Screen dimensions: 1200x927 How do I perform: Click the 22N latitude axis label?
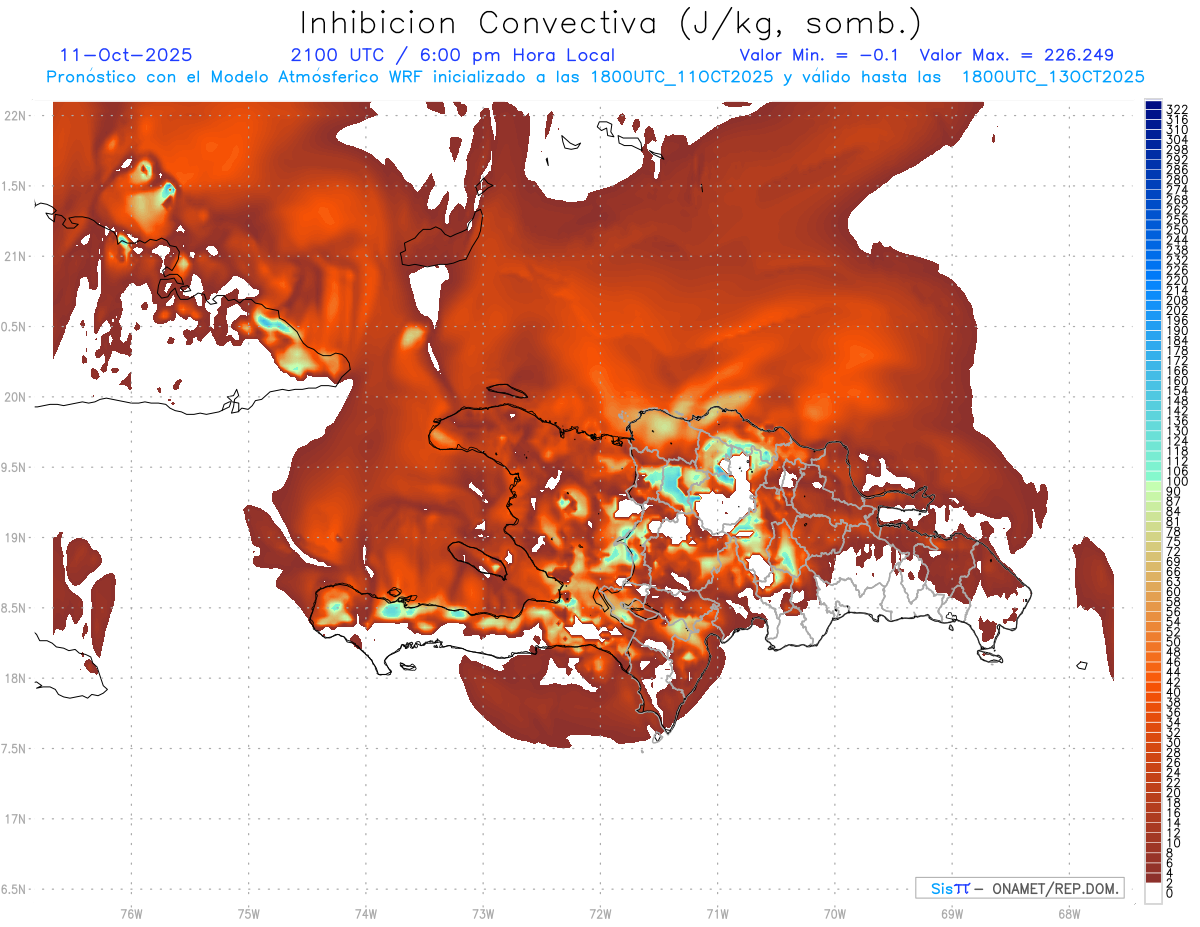point(14,116)
